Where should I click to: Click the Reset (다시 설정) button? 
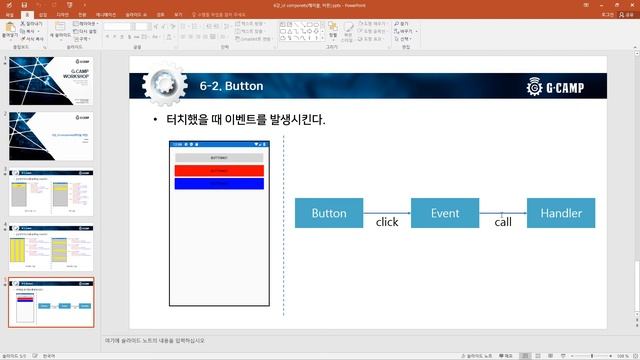tap(85, 31)
